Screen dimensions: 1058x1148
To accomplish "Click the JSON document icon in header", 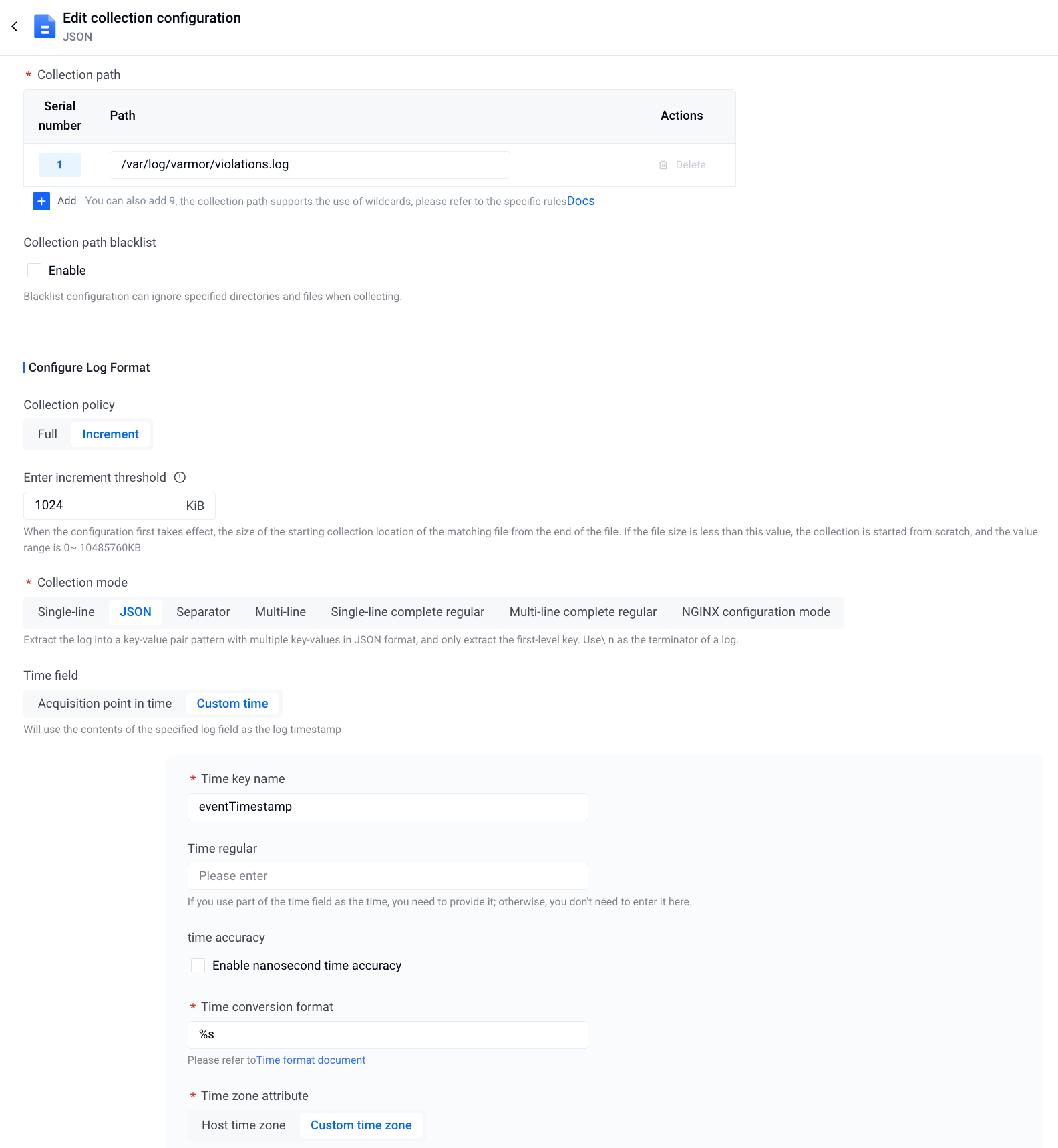I will 45,27.
